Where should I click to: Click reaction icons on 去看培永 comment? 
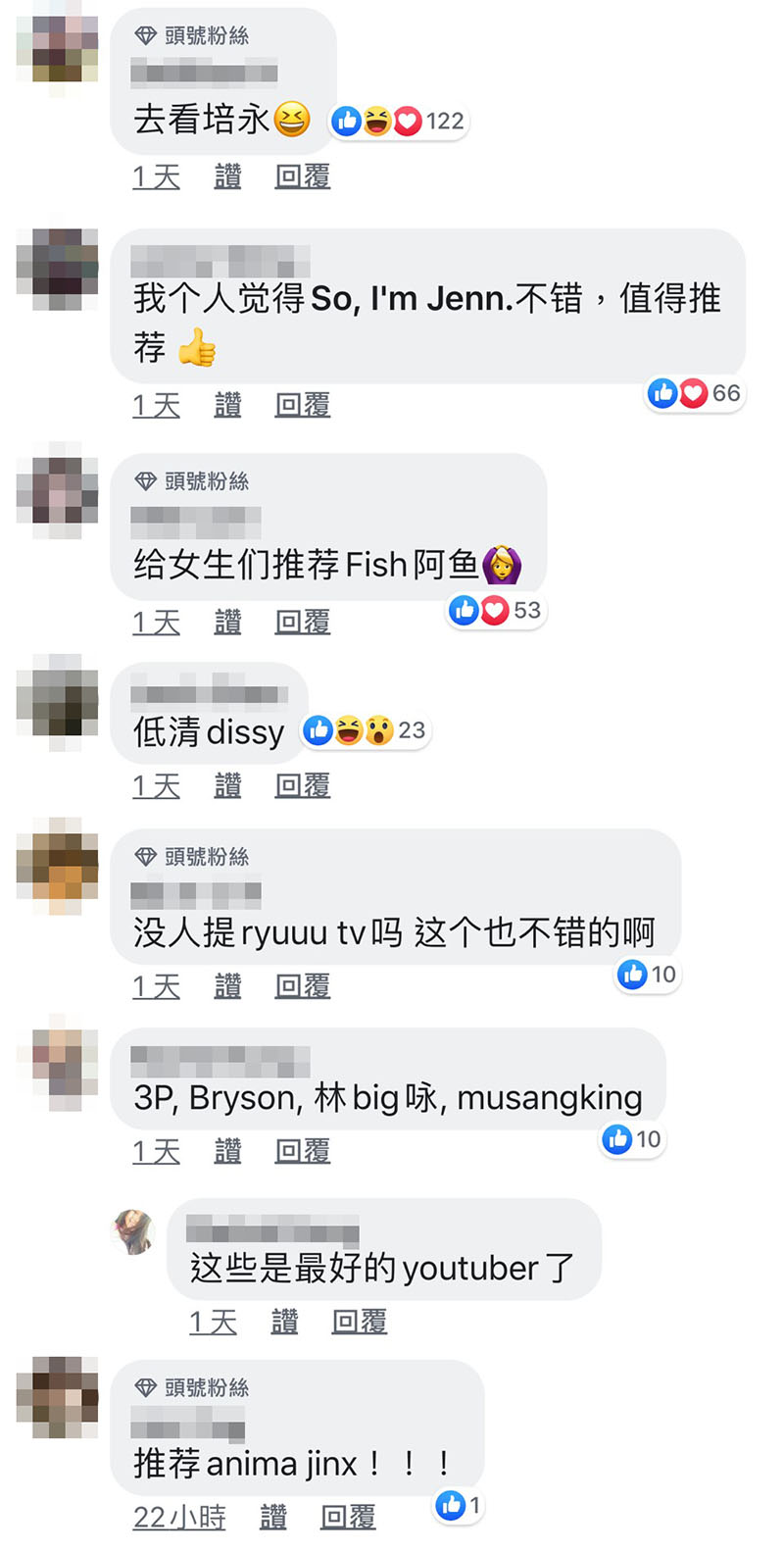[398, 122]
